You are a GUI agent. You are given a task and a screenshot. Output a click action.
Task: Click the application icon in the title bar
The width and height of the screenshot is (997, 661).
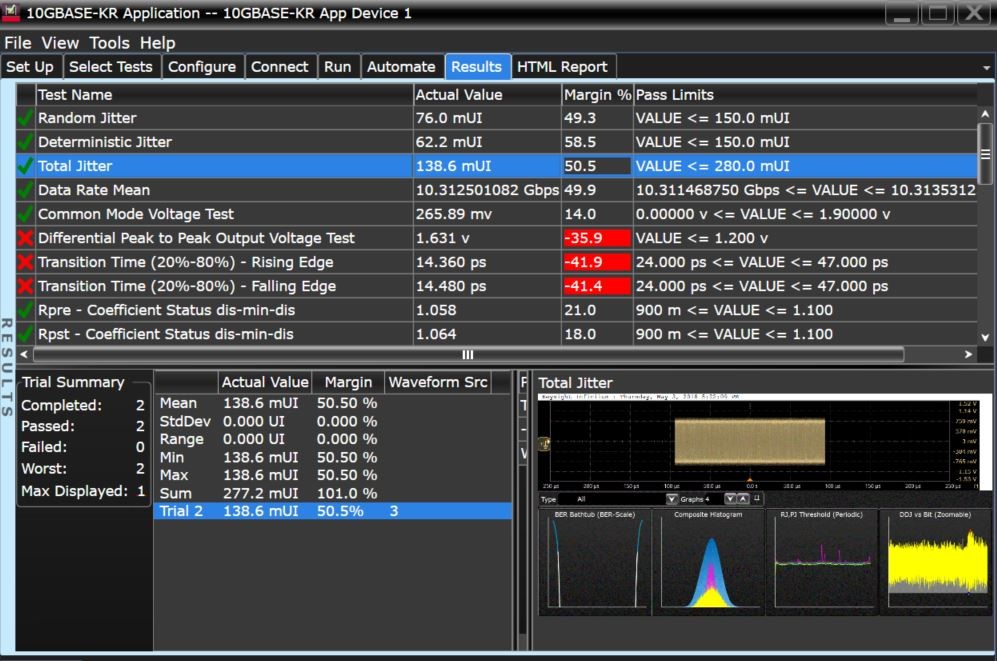[x=12, y=13]
